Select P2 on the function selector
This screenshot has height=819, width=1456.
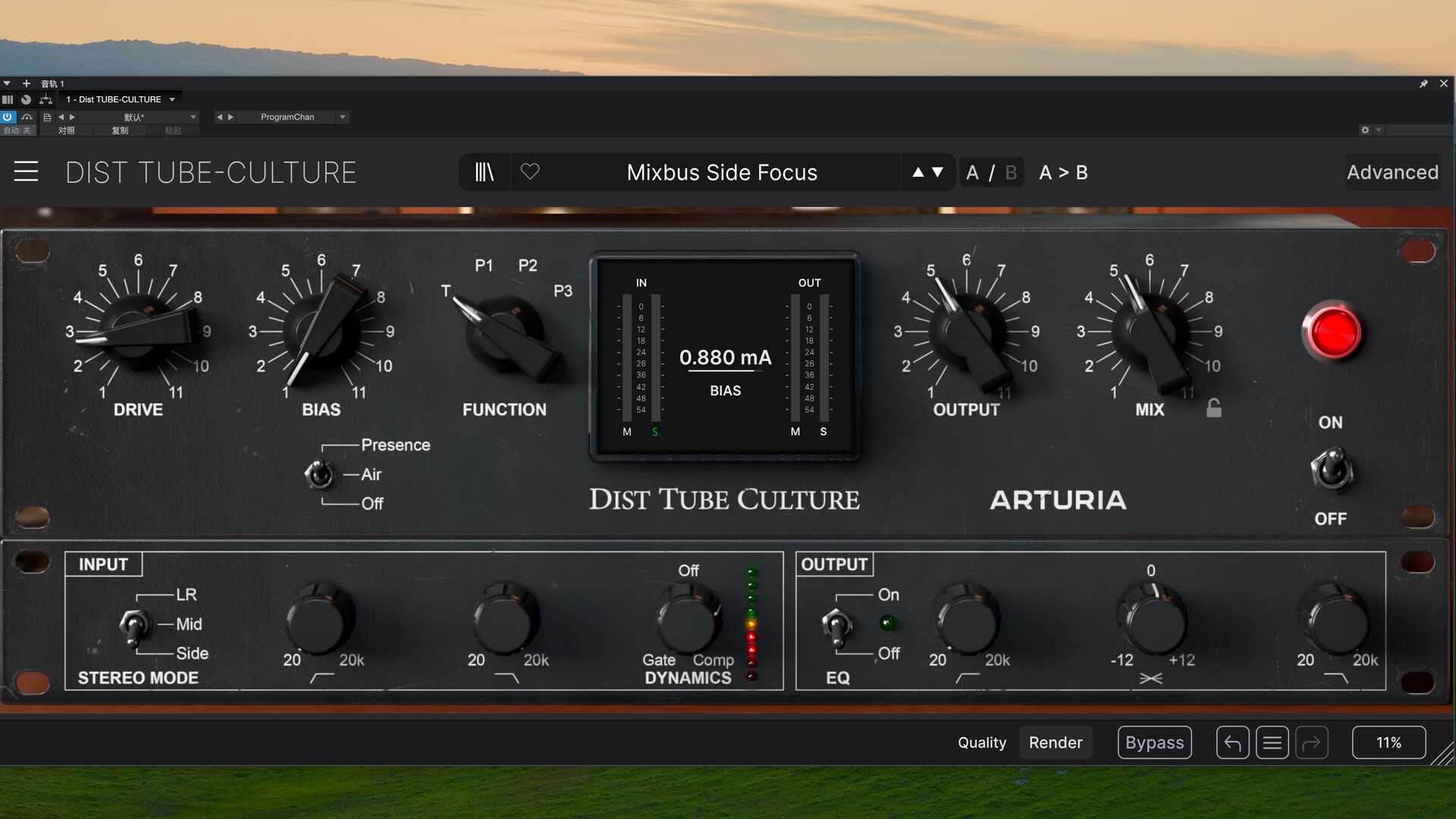pyautogui.click(x=527, y=265)
